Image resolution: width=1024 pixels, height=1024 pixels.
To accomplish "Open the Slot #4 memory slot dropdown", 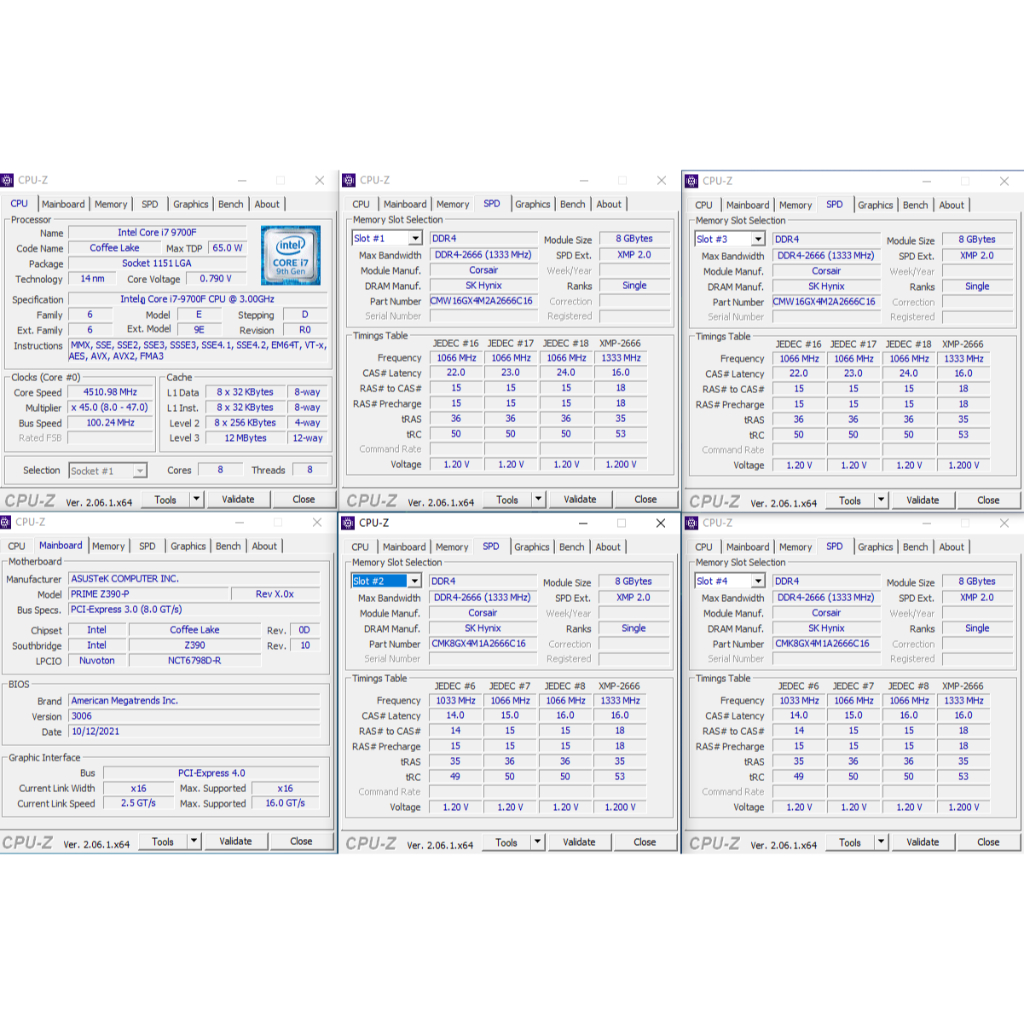I will [757, 581].
